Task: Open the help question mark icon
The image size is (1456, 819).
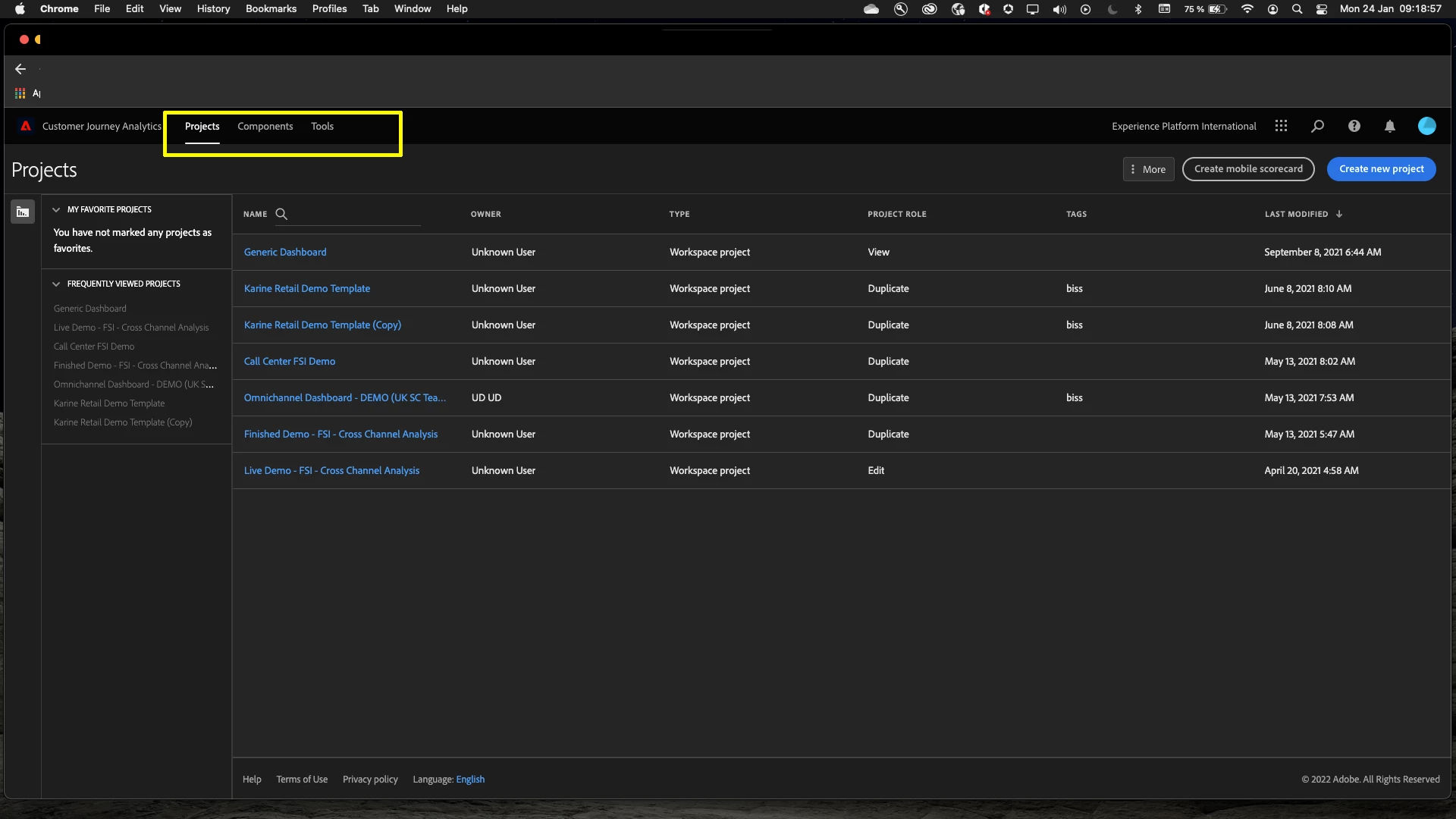Action: click(1354, 126)
